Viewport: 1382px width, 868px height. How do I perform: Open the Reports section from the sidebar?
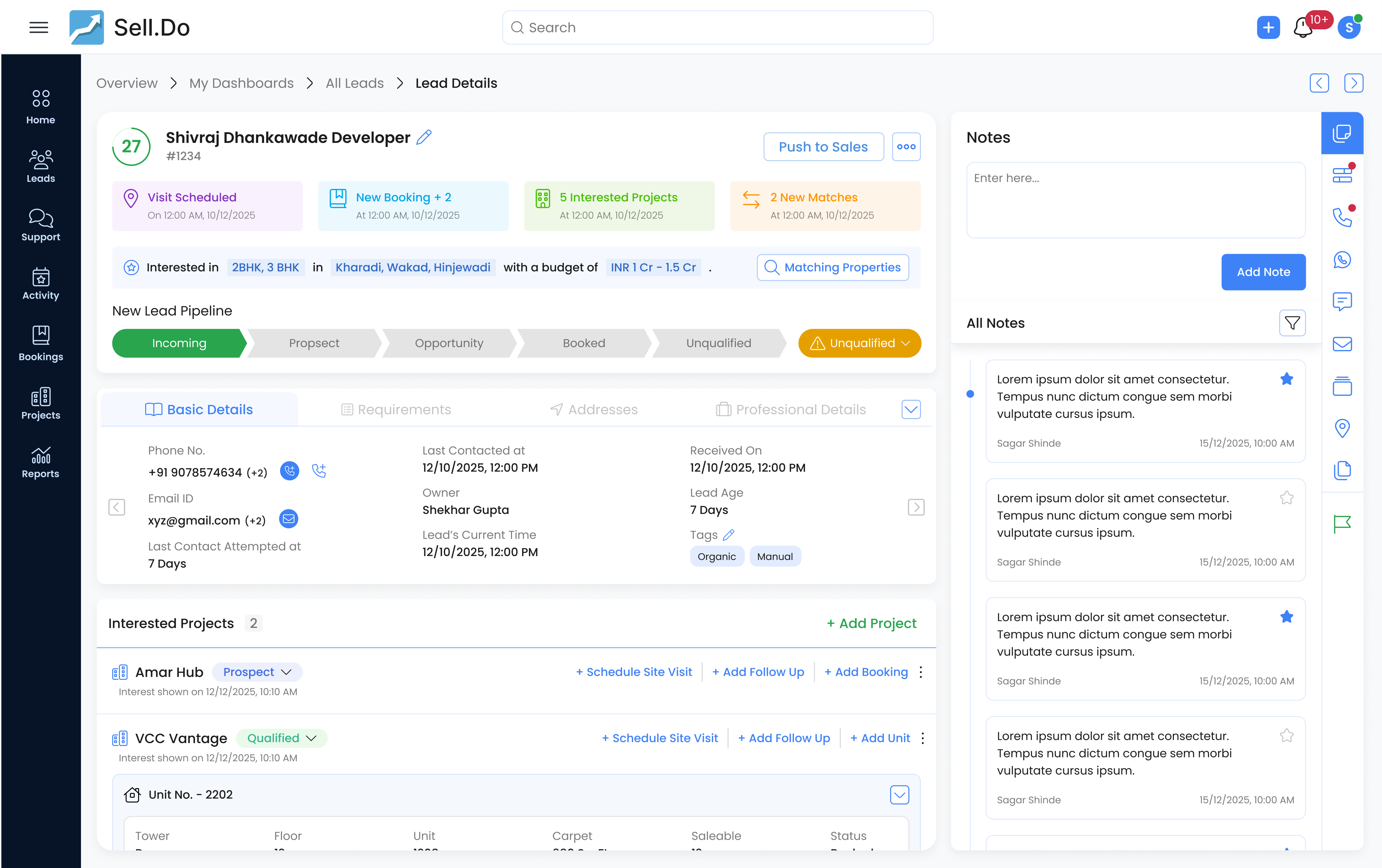40,462
